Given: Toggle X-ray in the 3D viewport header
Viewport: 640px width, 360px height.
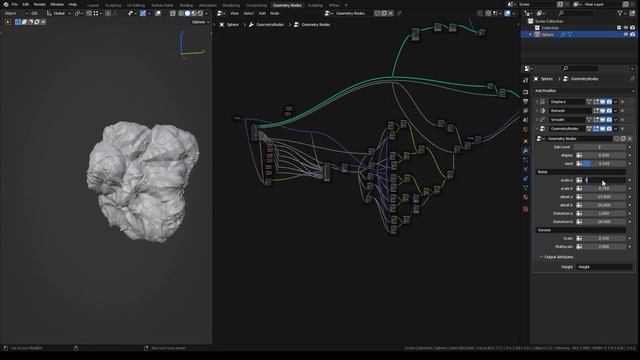Looking at the screenshot, I should click(x=173, y=13).
